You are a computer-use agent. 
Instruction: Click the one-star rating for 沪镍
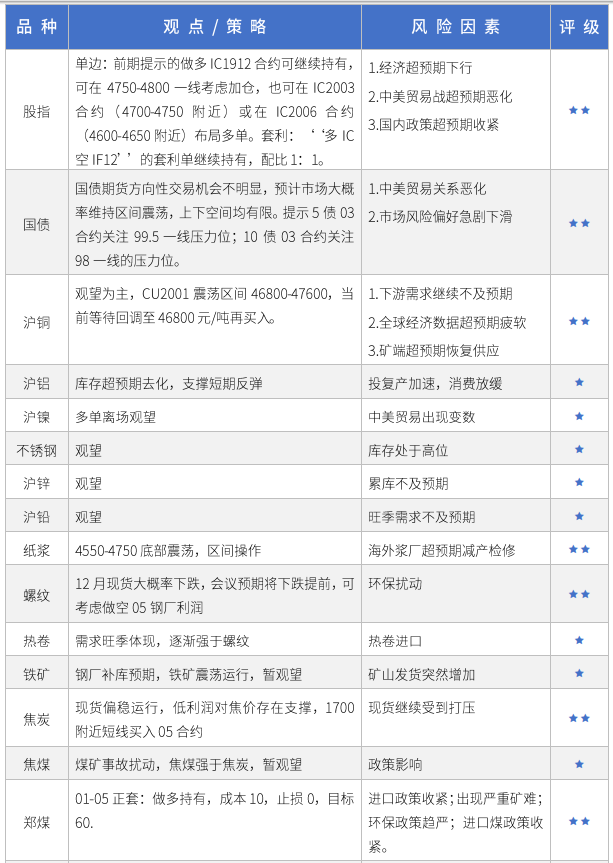pyautogui.click(x=579, y=416)
